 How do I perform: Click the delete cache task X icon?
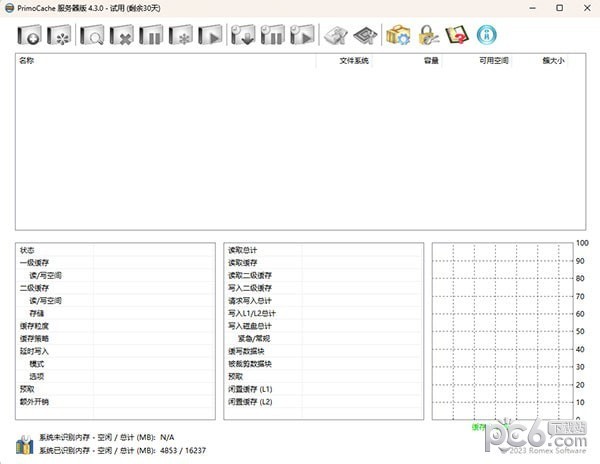coord(122,35)
